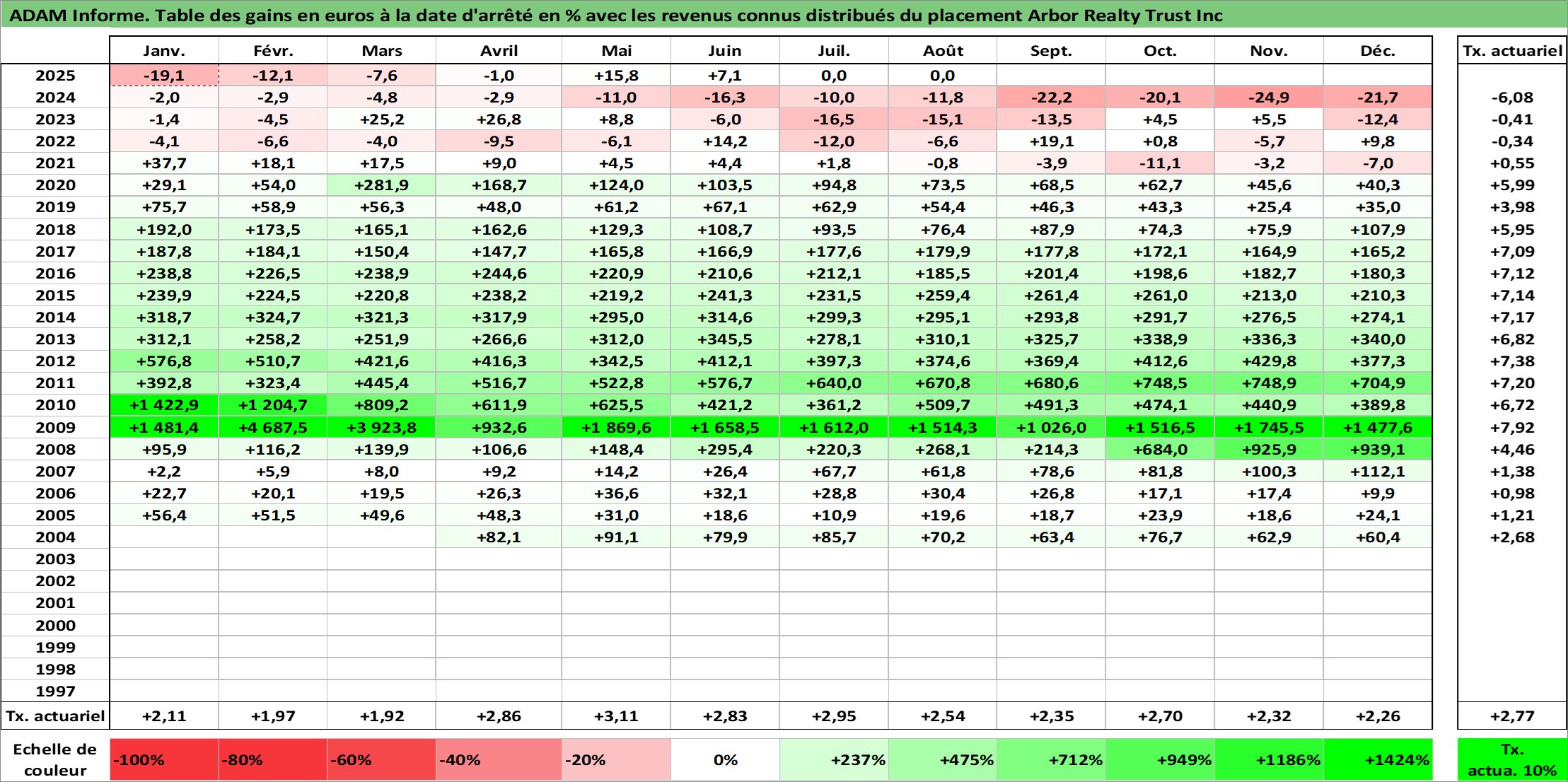
Task: Select the 2004 actuarial rate +2,68
Action: pyautogui.click(x=1512, y=537)
